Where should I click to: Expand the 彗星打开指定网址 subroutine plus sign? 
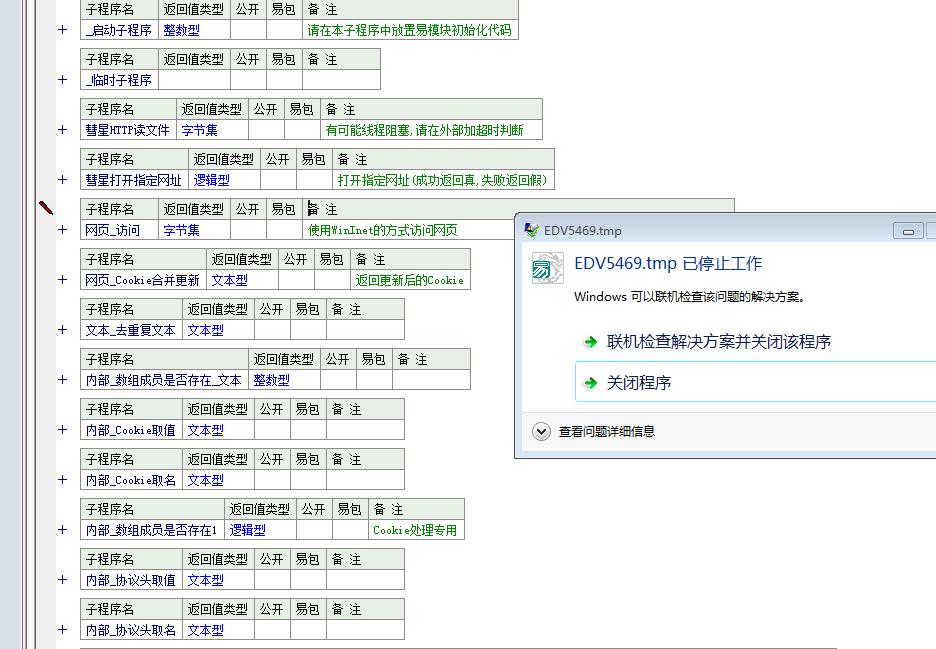[x=63, y=180]
